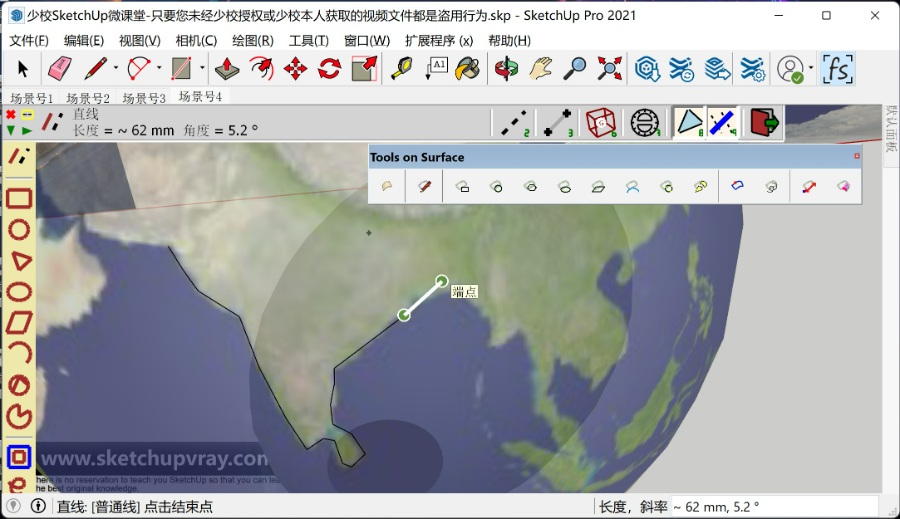900x519 pixels.
Task: Select the Orbit camera tool
Action: [506, 69]
